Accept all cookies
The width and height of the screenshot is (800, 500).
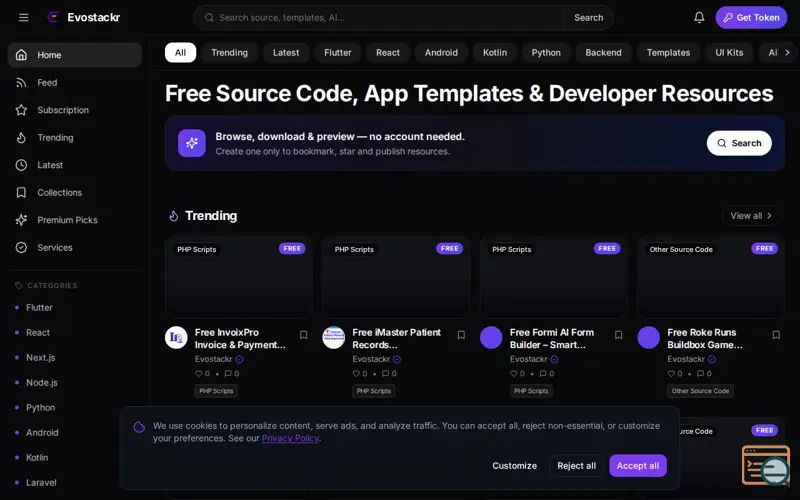pyautogui.click(x=638, y=466)
